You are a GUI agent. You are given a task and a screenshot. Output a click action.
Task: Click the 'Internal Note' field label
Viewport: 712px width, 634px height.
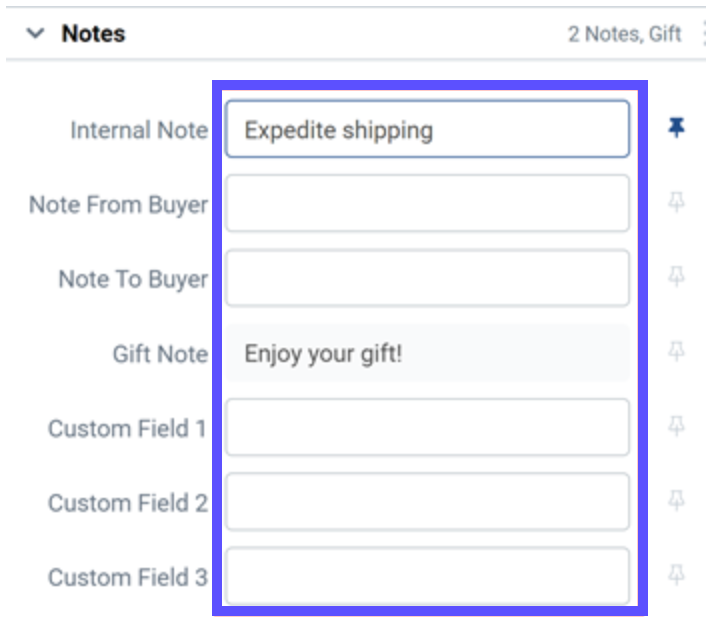pos(138,130)
